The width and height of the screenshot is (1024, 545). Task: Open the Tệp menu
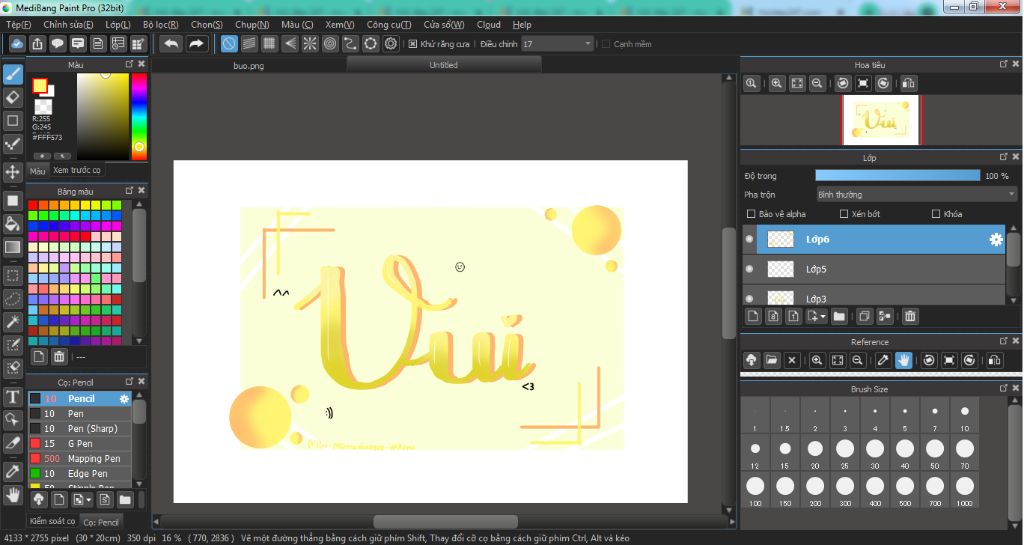tap(18, 25)
